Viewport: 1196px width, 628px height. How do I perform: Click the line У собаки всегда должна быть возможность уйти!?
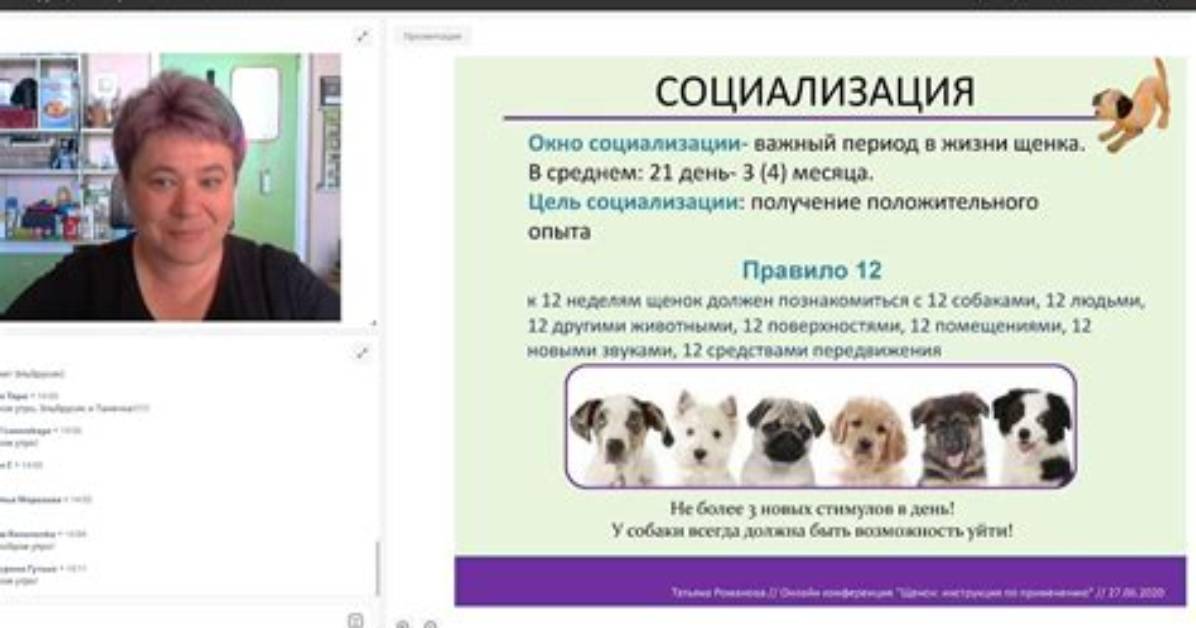point(812,530)
